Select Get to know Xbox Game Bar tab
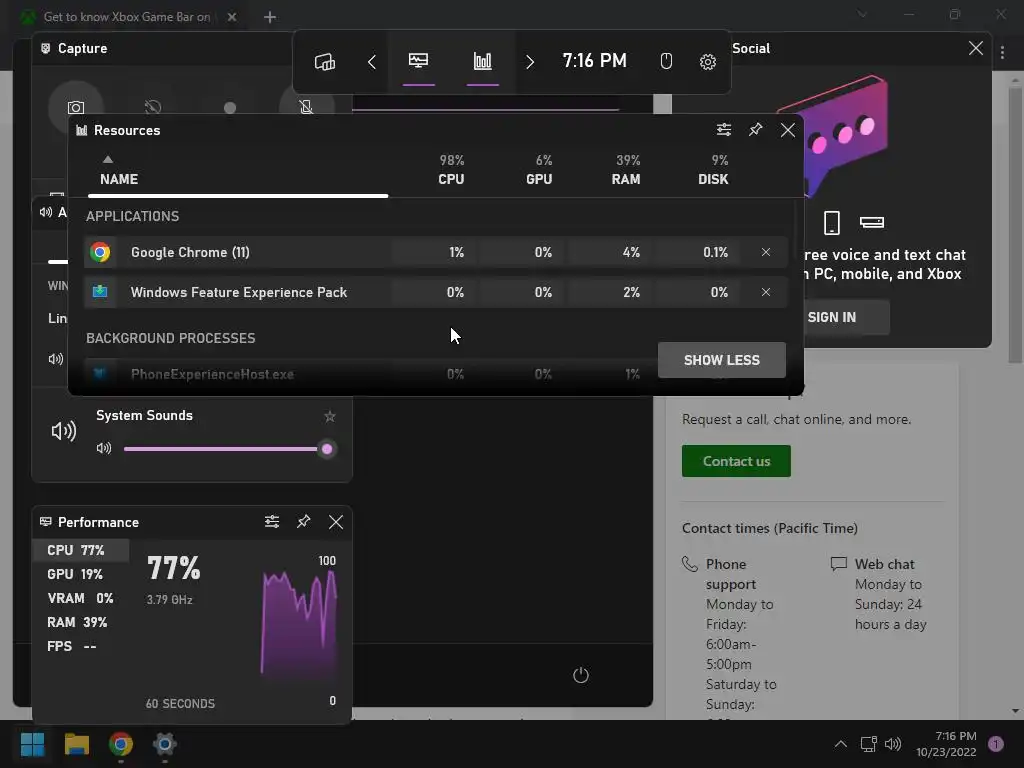This screenshot has width=1024, height=768. point(126,17)
